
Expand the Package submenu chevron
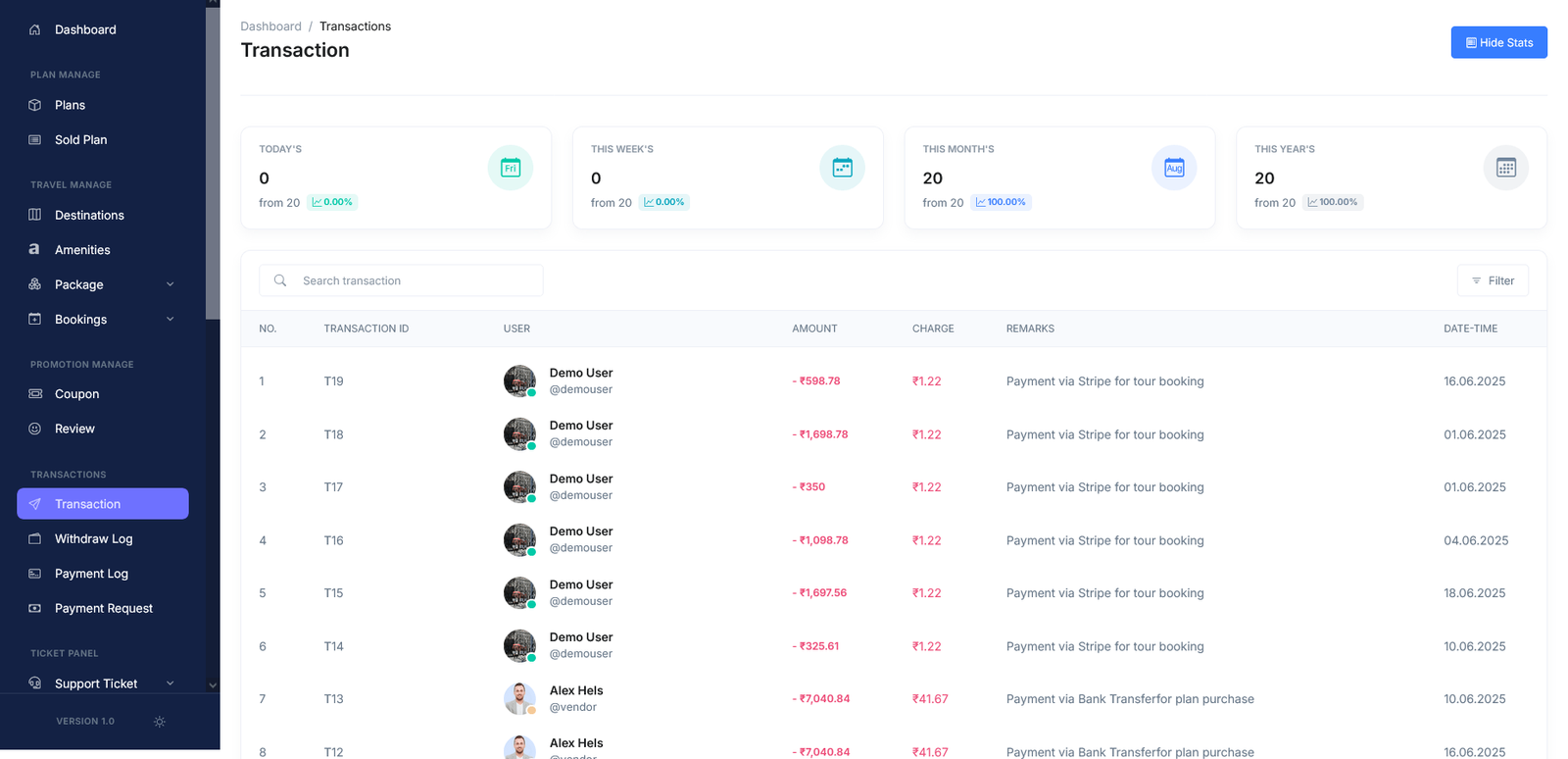point(171,284)
